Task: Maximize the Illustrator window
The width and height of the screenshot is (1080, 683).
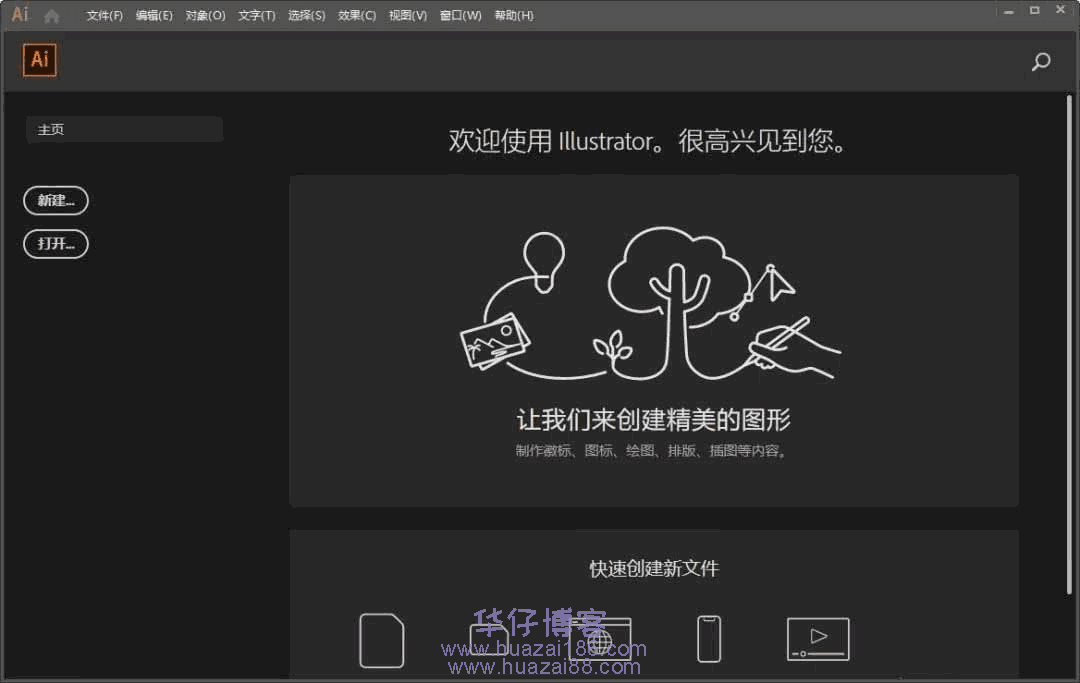Action: (1035, 10)
